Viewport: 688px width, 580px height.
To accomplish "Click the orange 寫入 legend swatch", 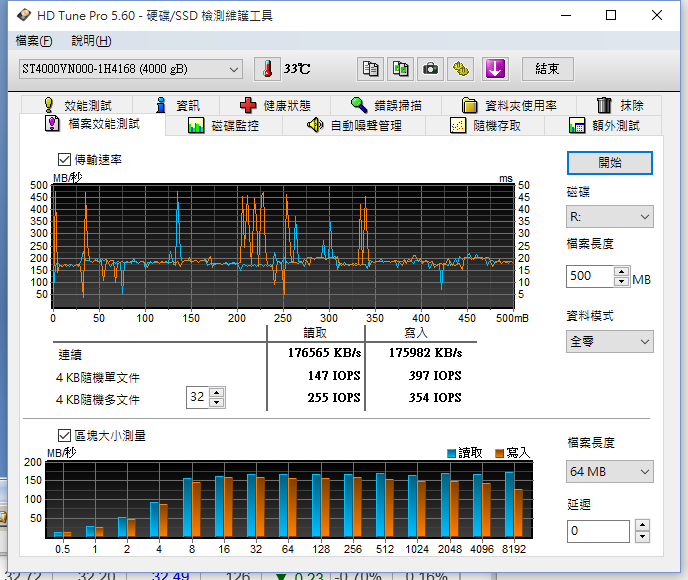I will coord(499,453).
